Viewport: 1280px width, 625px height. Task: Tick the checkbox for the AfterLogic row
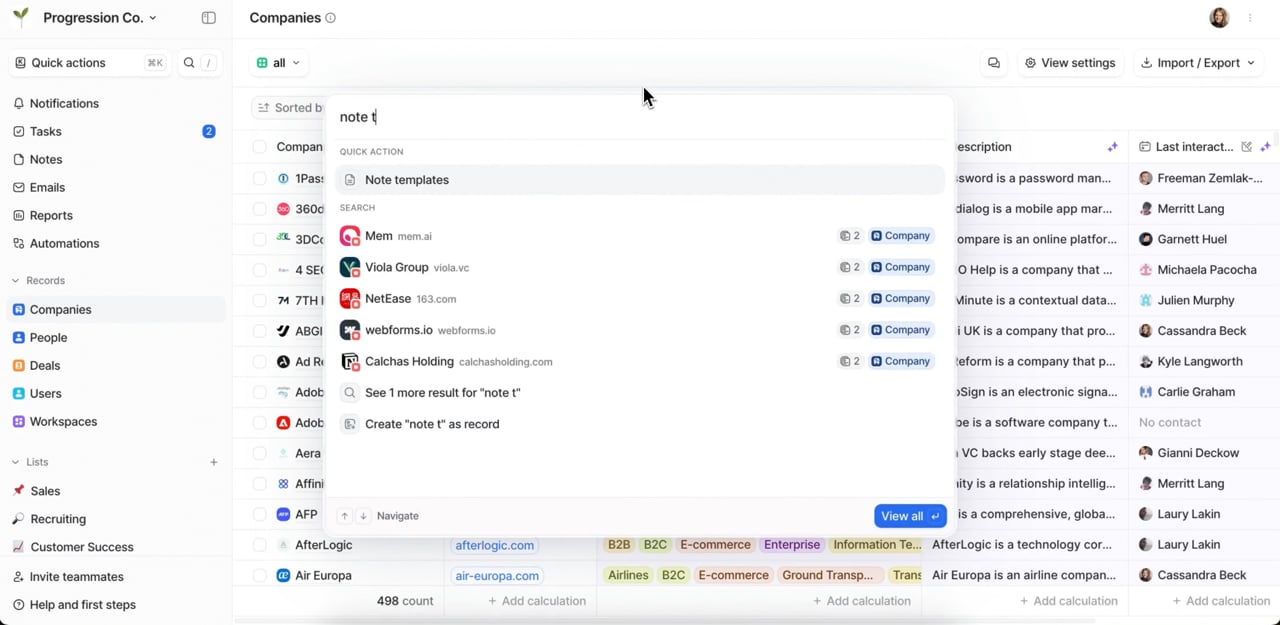[260, 545]
